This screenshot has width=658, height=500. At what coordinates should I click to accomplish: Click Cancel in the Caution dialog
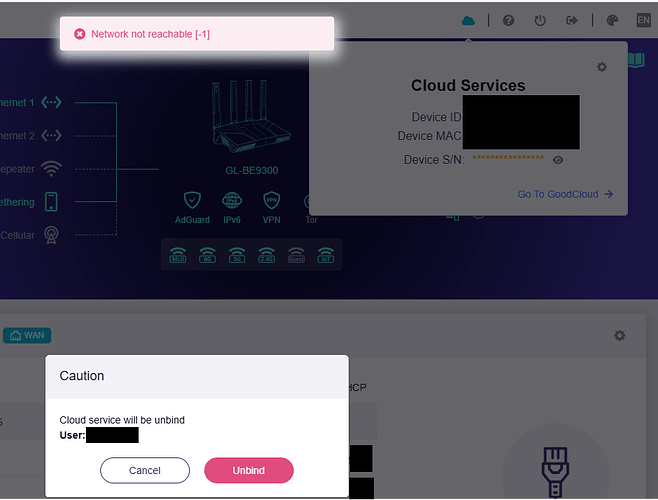click(145, 470)
